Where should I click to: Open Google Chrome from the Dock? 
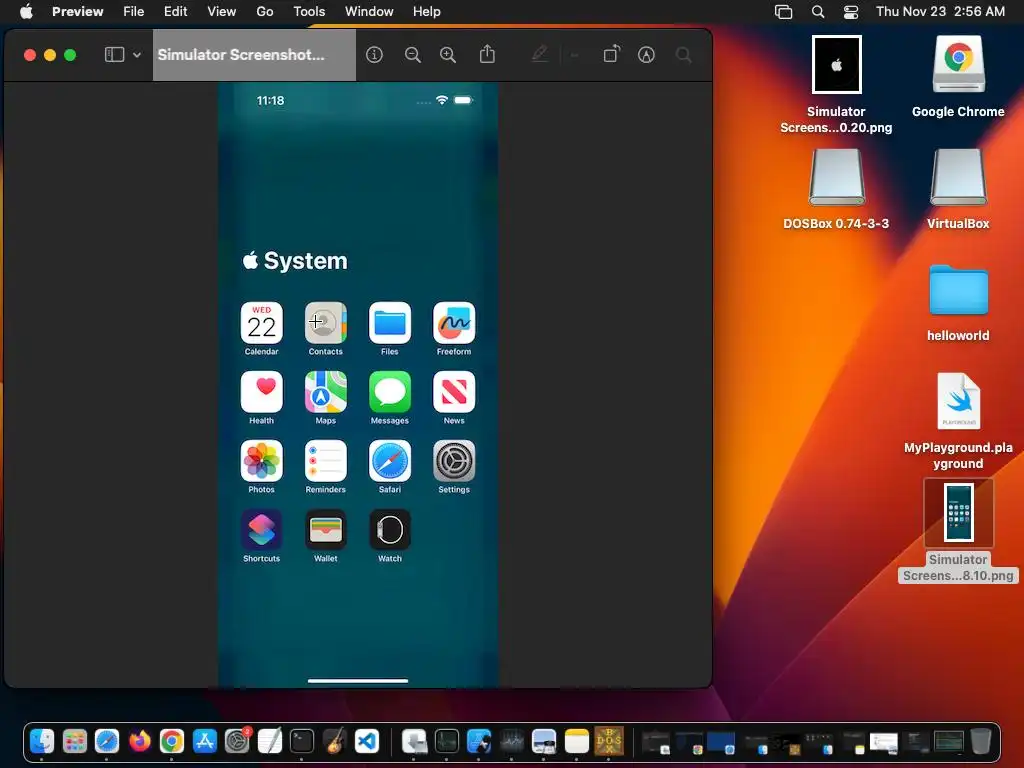(x=172, y=741)
